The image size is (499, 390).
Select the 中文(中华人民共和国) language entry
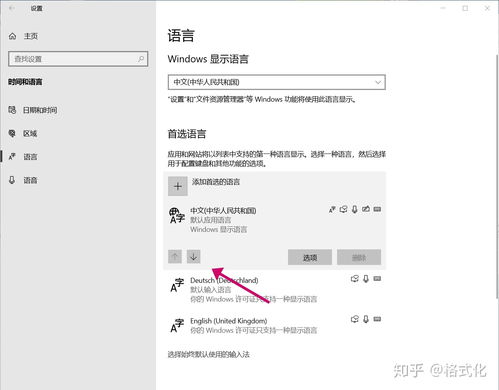tap(275, 220)
